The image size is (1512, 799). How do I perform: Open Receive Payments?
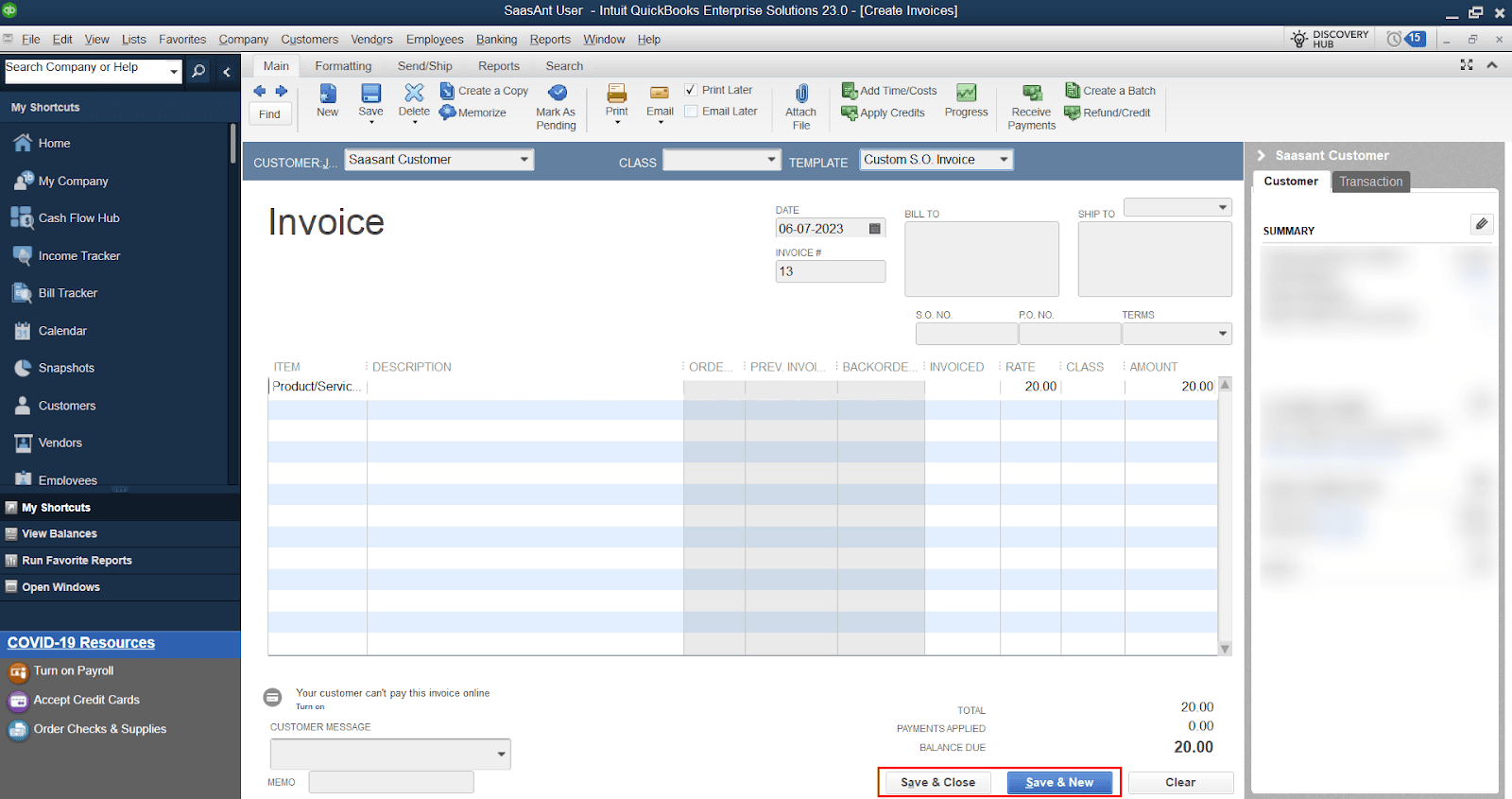[1032, 106]
